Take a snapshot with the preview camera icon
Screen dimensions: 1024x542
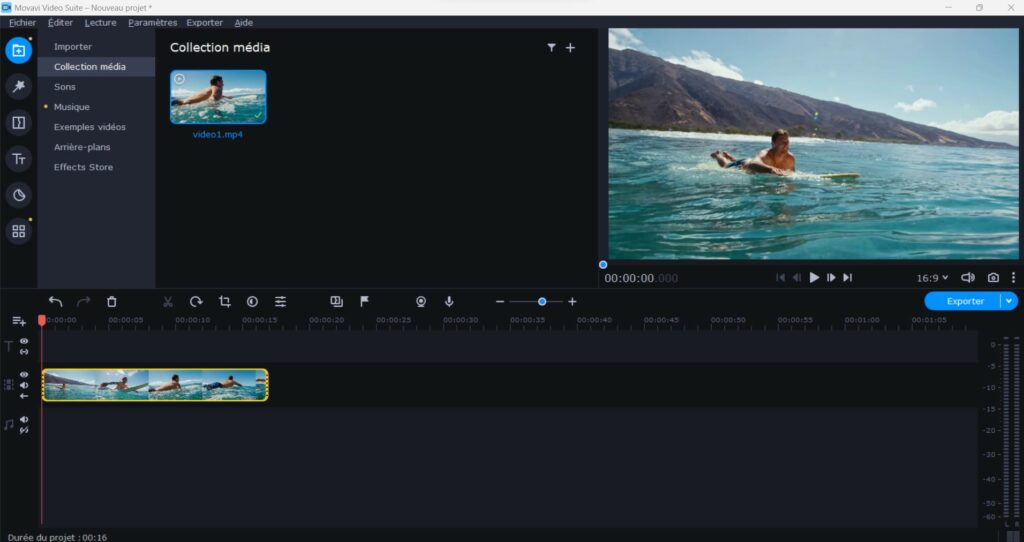pyautogui.click(x=993, y=278)
